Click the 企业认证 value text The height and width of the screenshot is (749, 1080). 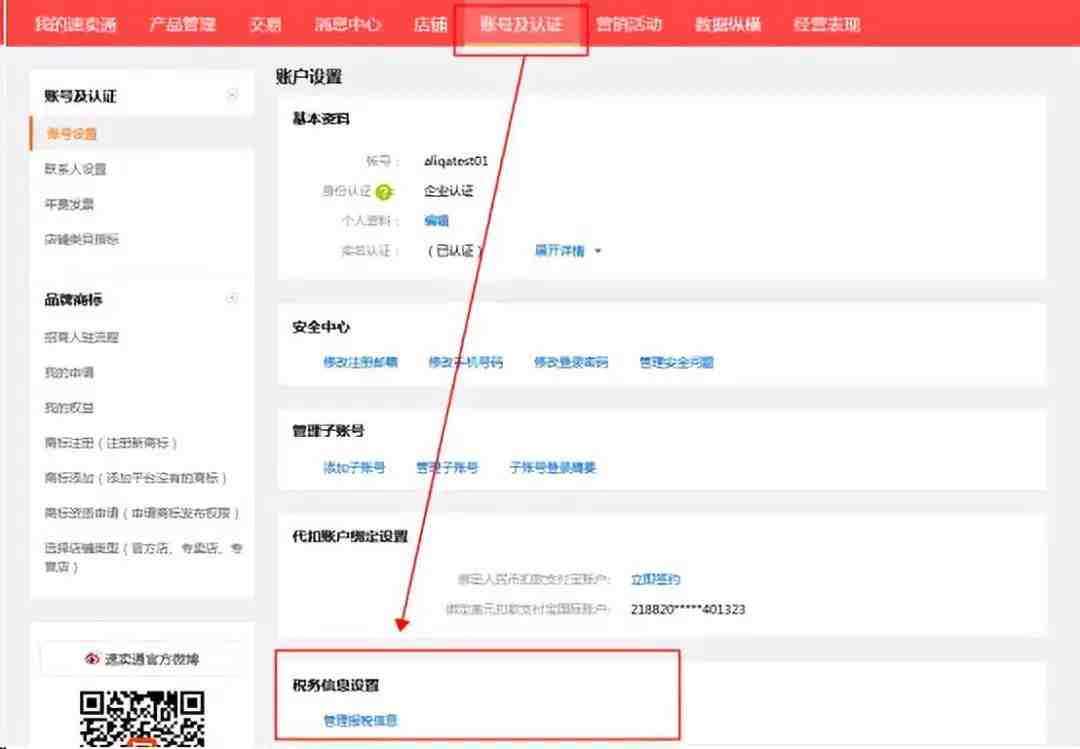448,191
